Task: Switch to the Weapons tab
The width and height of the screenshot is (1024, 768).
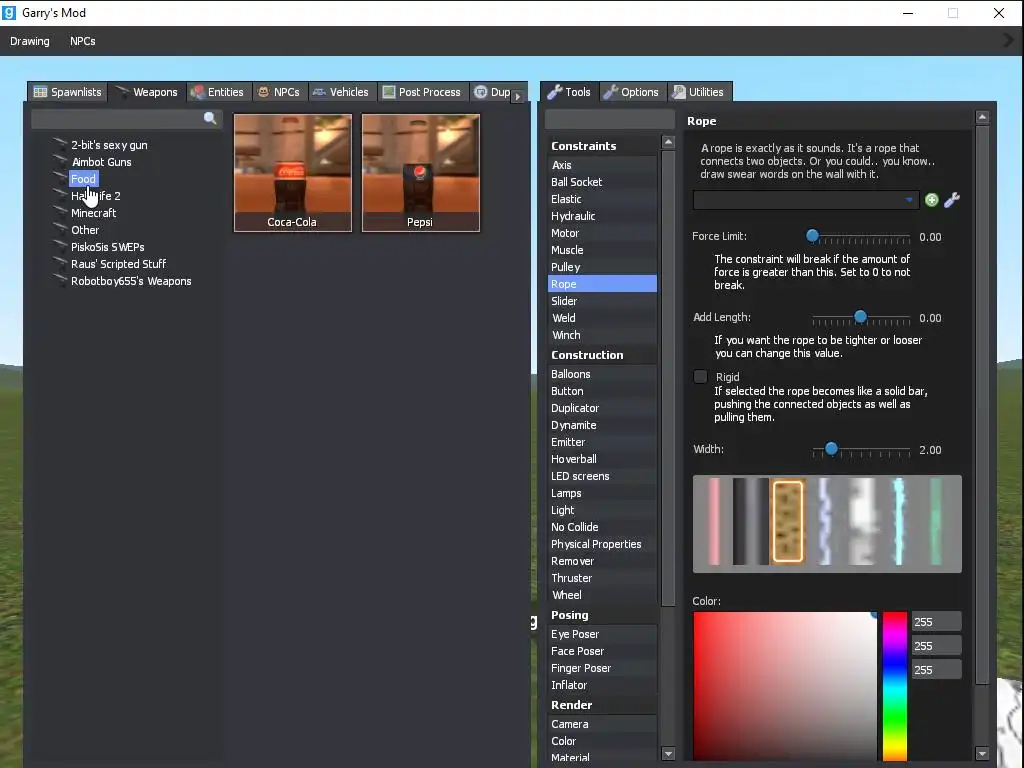Action: click(148, 92)
